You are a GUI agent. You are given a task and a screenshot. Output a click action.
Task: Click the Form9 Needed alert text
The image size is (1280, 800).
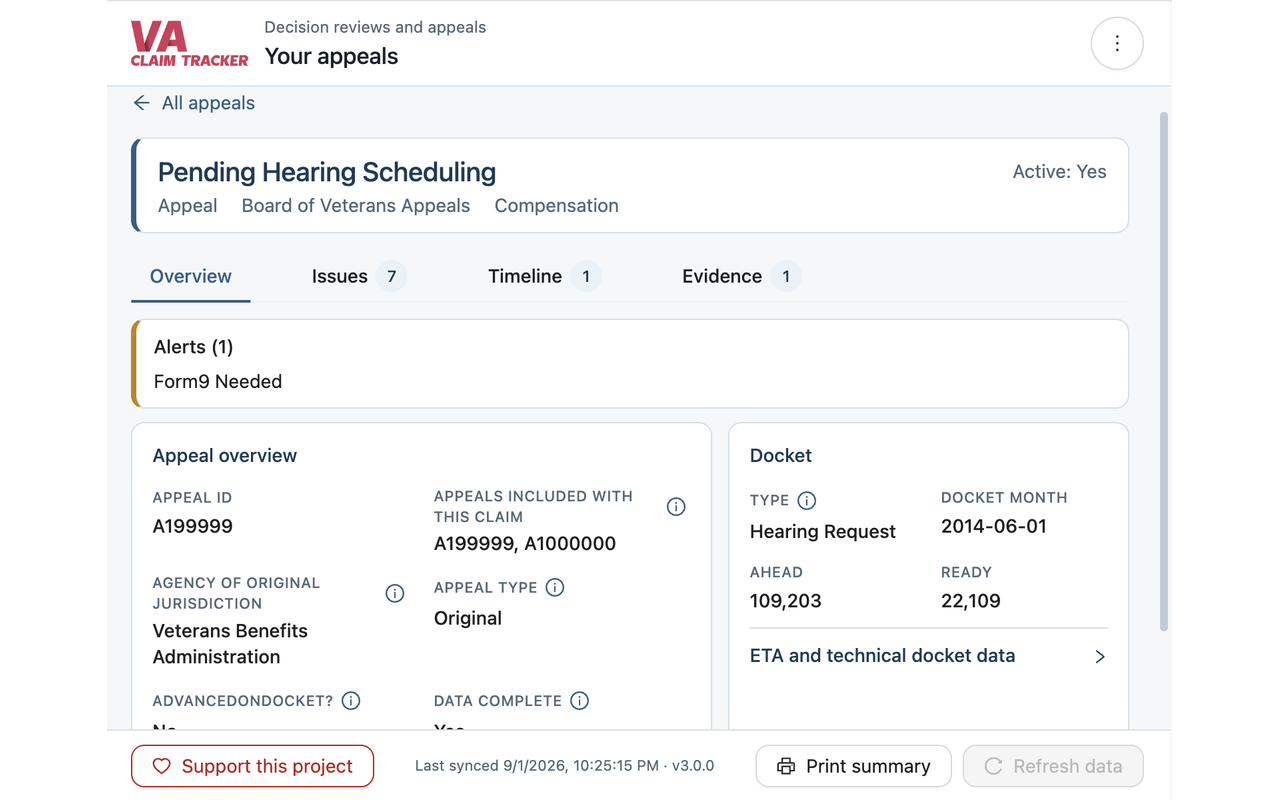coord(218,382)
